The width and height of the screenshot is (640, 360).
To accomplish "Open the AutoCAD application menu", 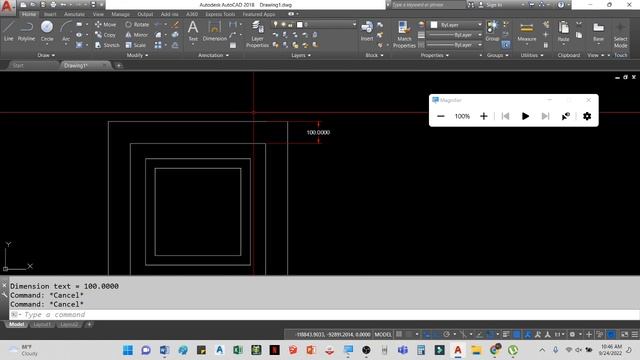I will click(x=7, y=7).
